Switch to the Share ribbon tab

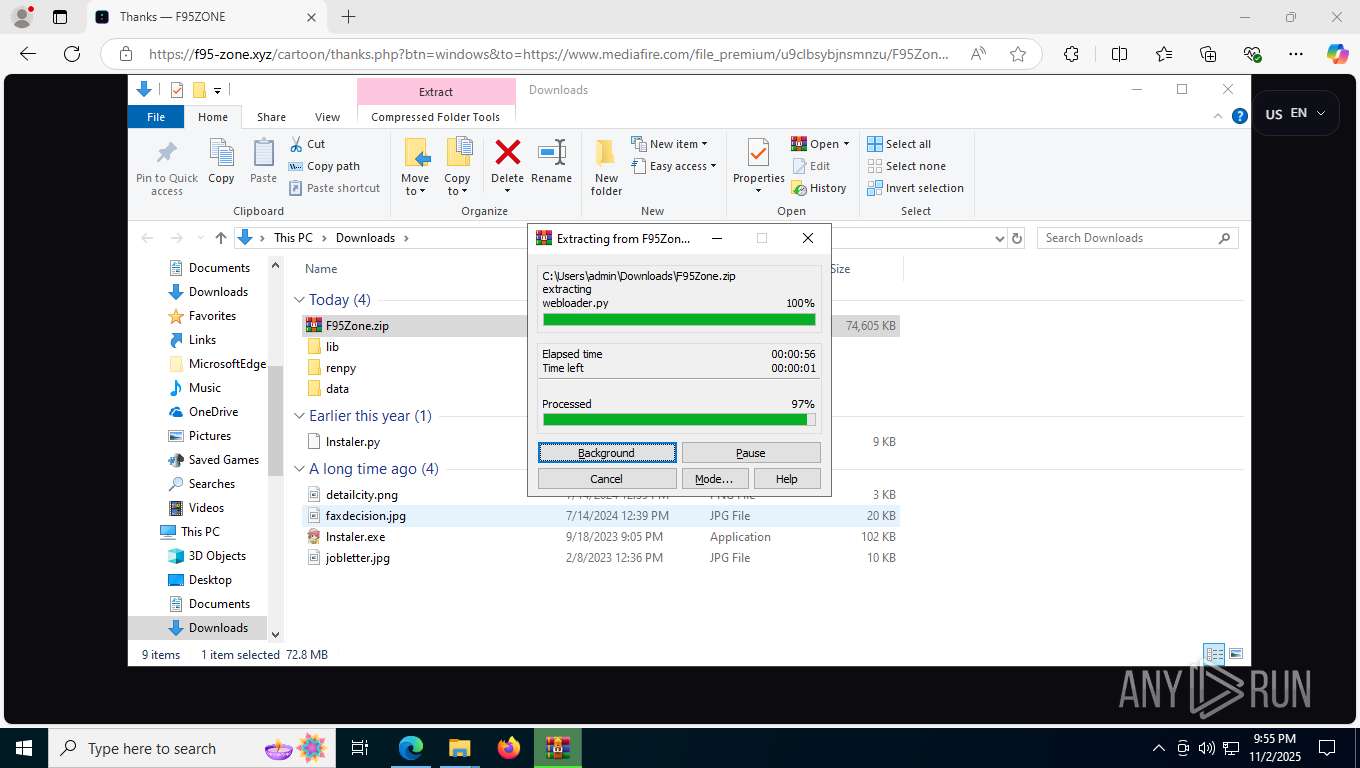271,117
